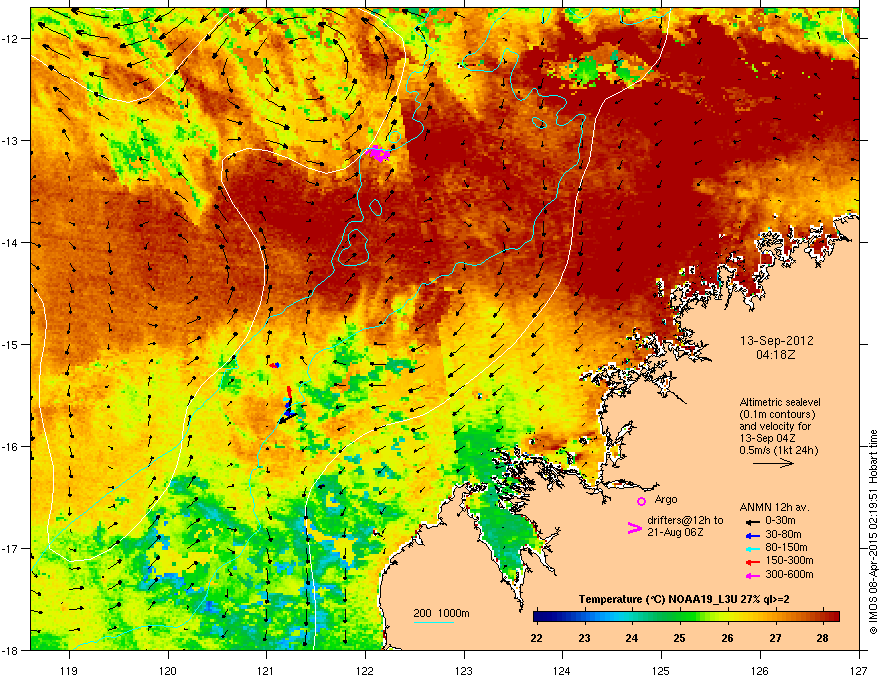Click the magenta 300-600m legend arrow
Image resolution: width=880 pixels, height=680 pixels.
tap(753, 576)
